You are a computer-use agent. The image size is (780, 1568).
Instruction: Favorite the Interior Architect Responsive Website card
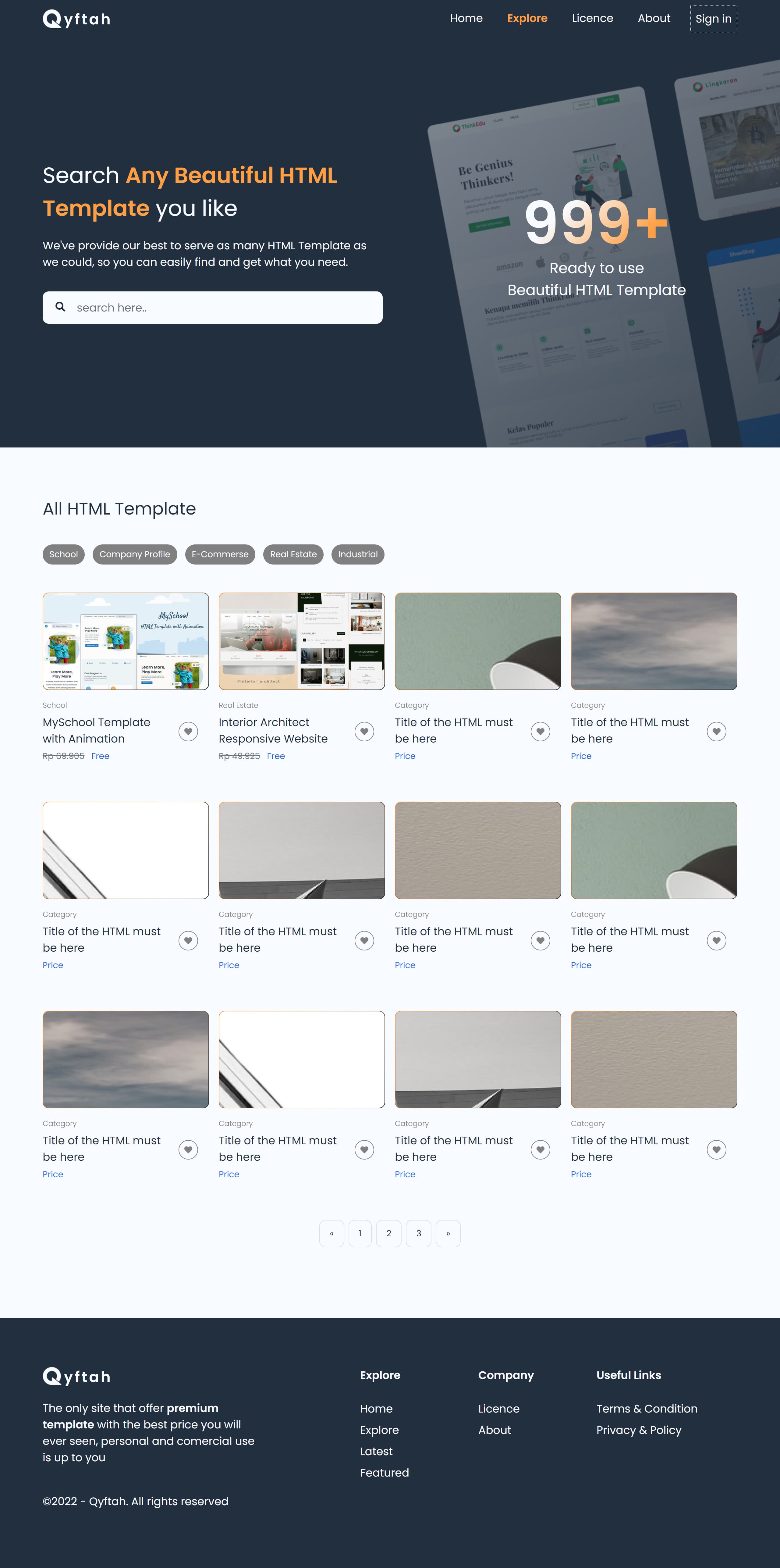[364, 731]
